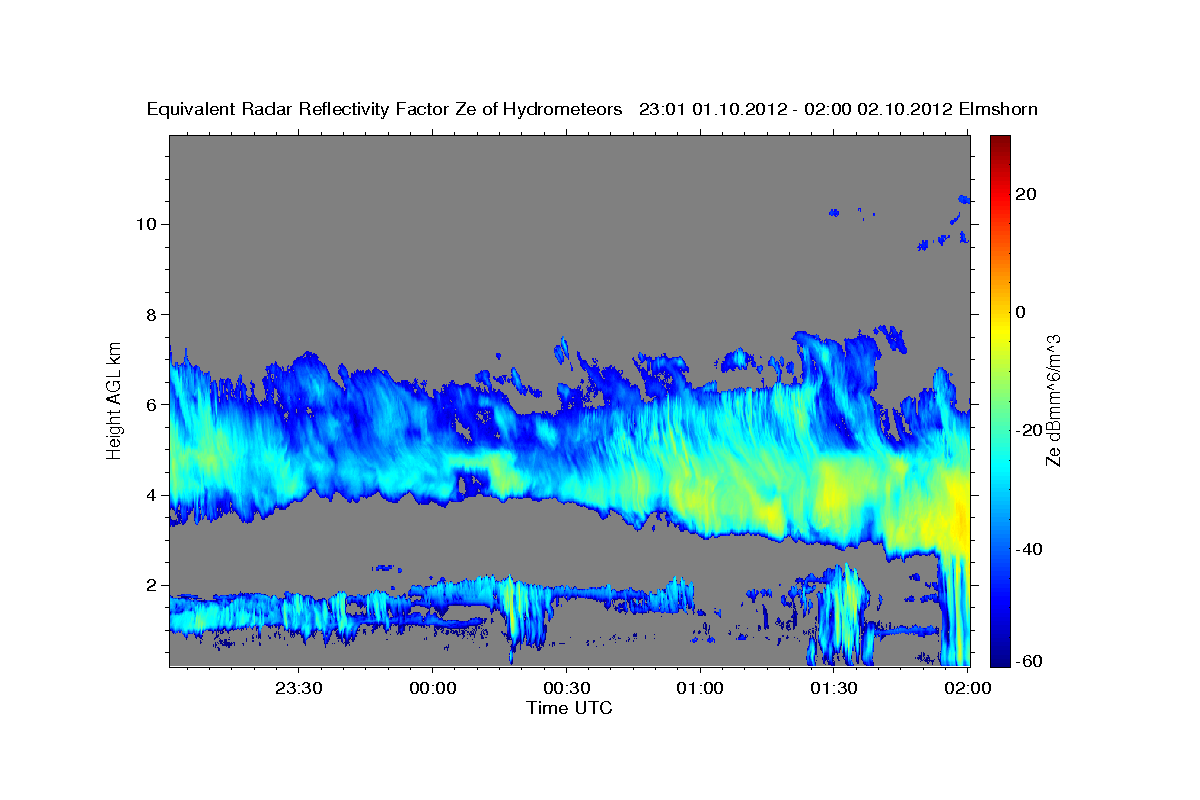Click the "Height AGL km" axis label
1200x800 pixels.
(115, 400)
